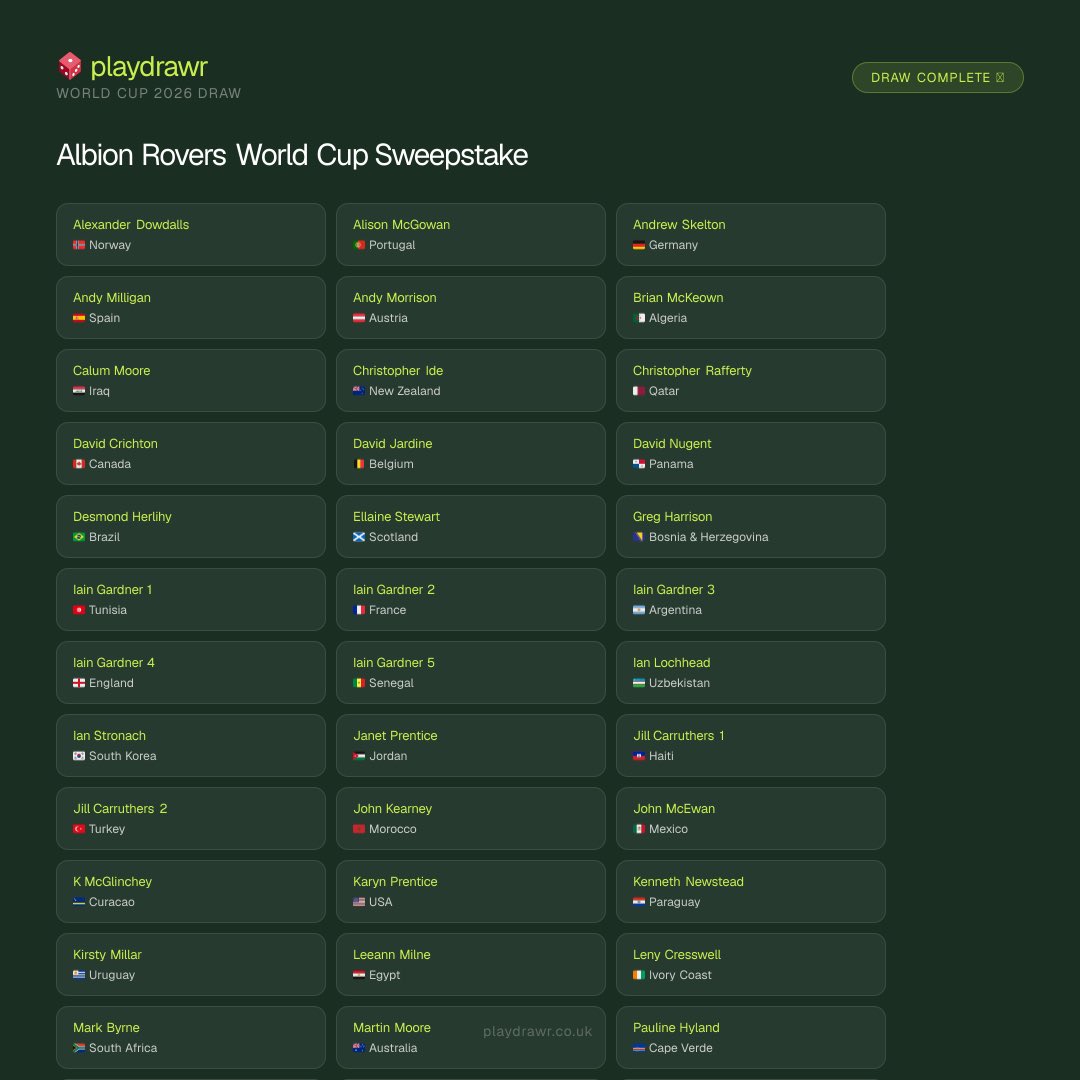
Task: Click the Uruguay flag icon
Action: click(79, 975)
